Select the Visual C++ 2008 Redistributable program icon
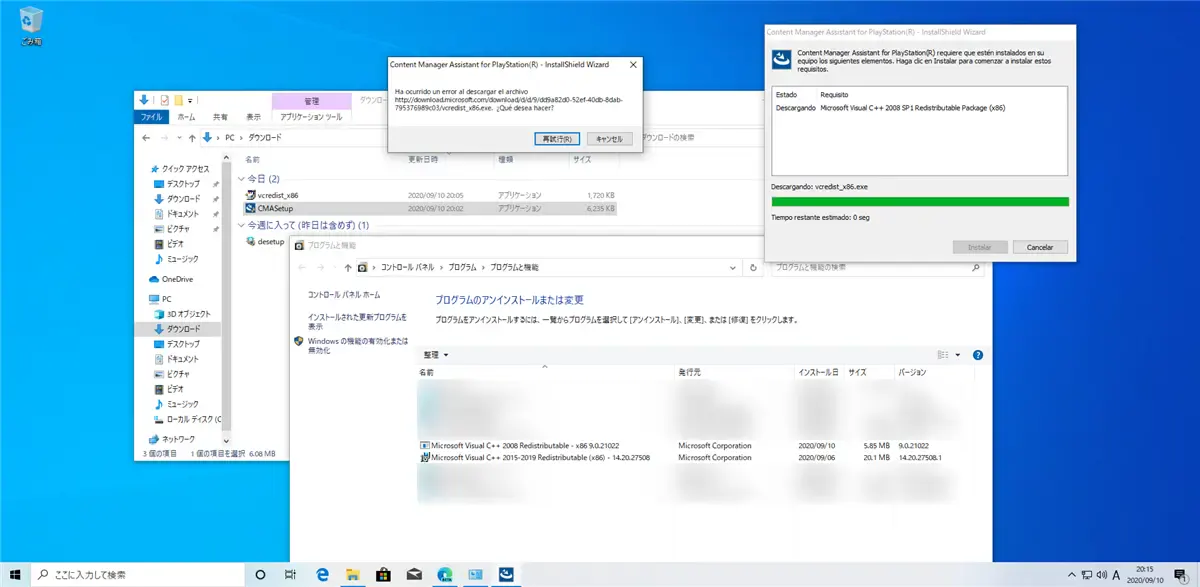This screenshot has height=587, width=1200. pos(424,445)
